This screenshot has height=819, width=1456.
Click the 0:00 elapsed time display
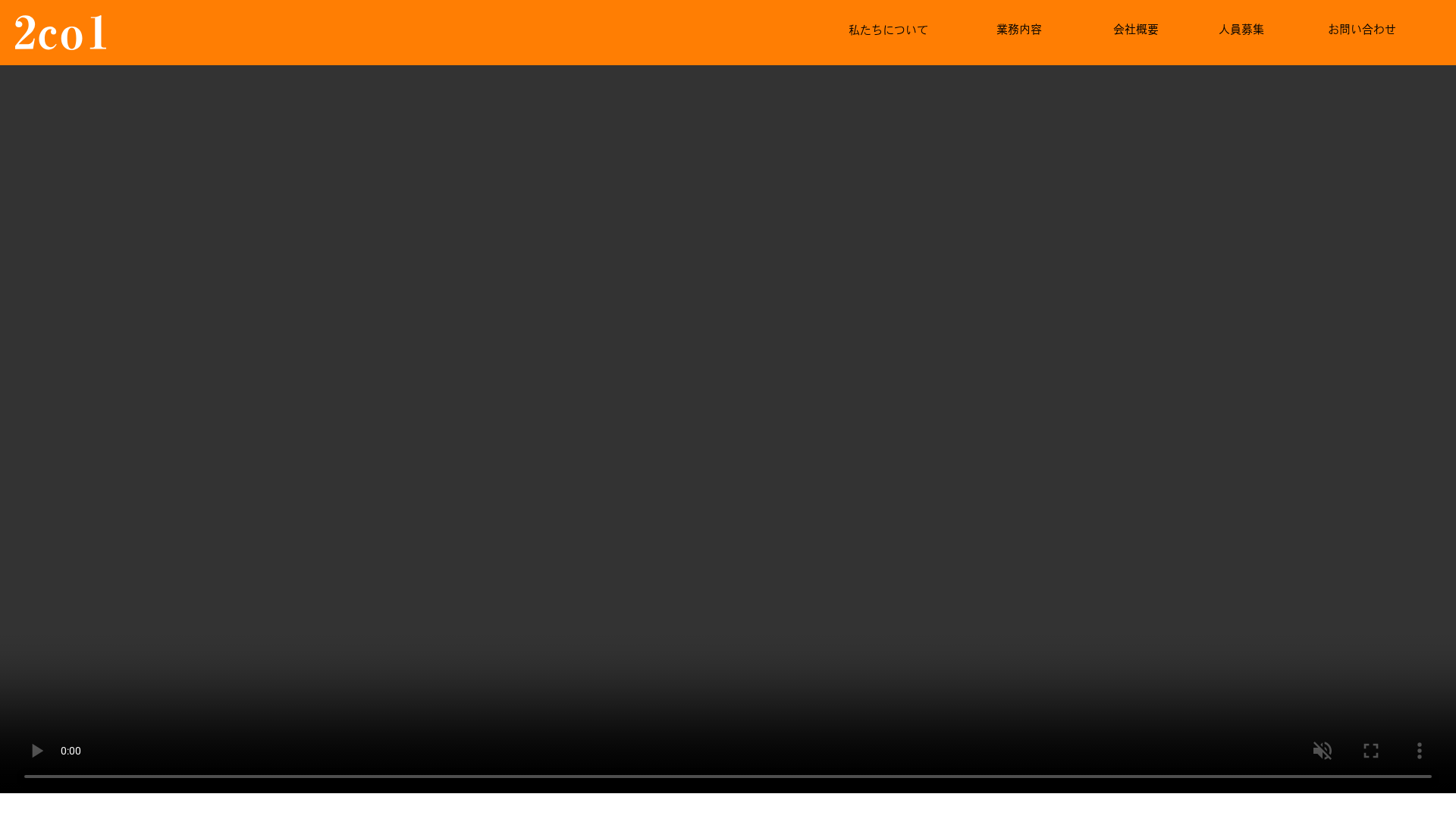[71, 751]
